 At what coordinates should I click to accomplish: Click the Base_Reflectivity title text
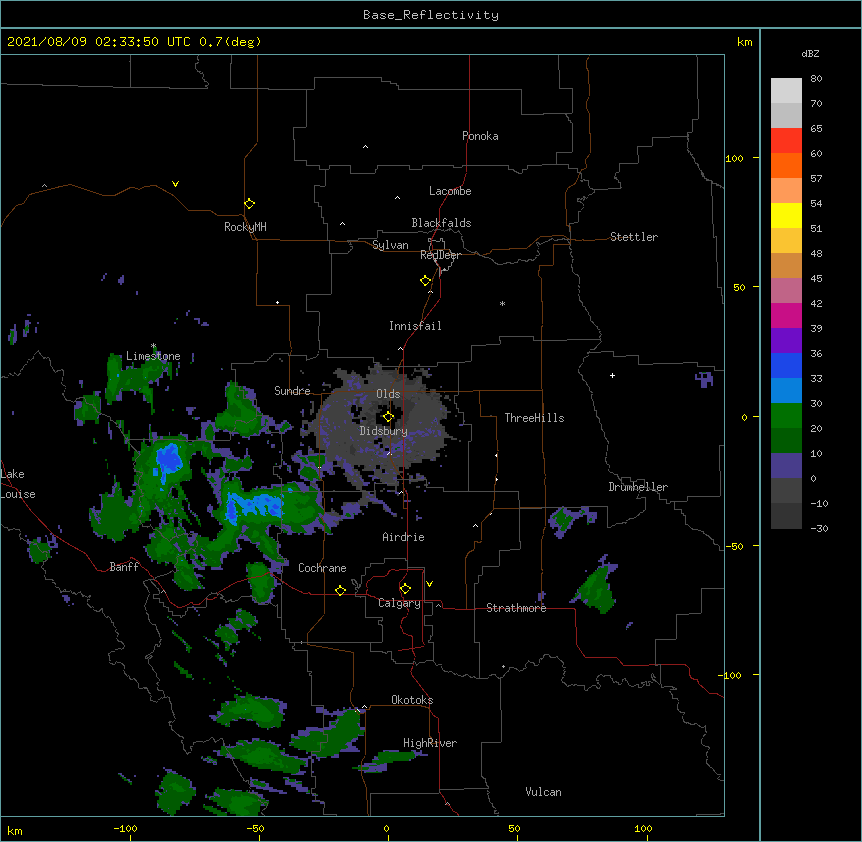pyautogui.click(x=431, y=15)
